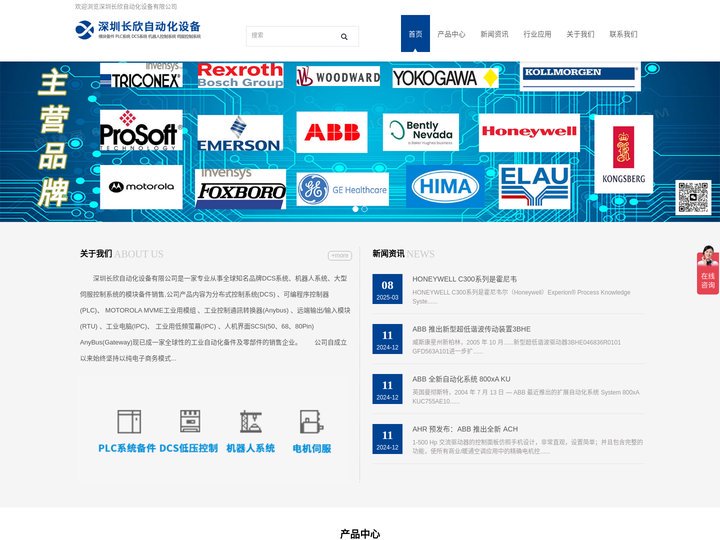Click the 电机伺服 motor icon
The height and width of the screenshot is (540, 720).
tap(312, 422)
